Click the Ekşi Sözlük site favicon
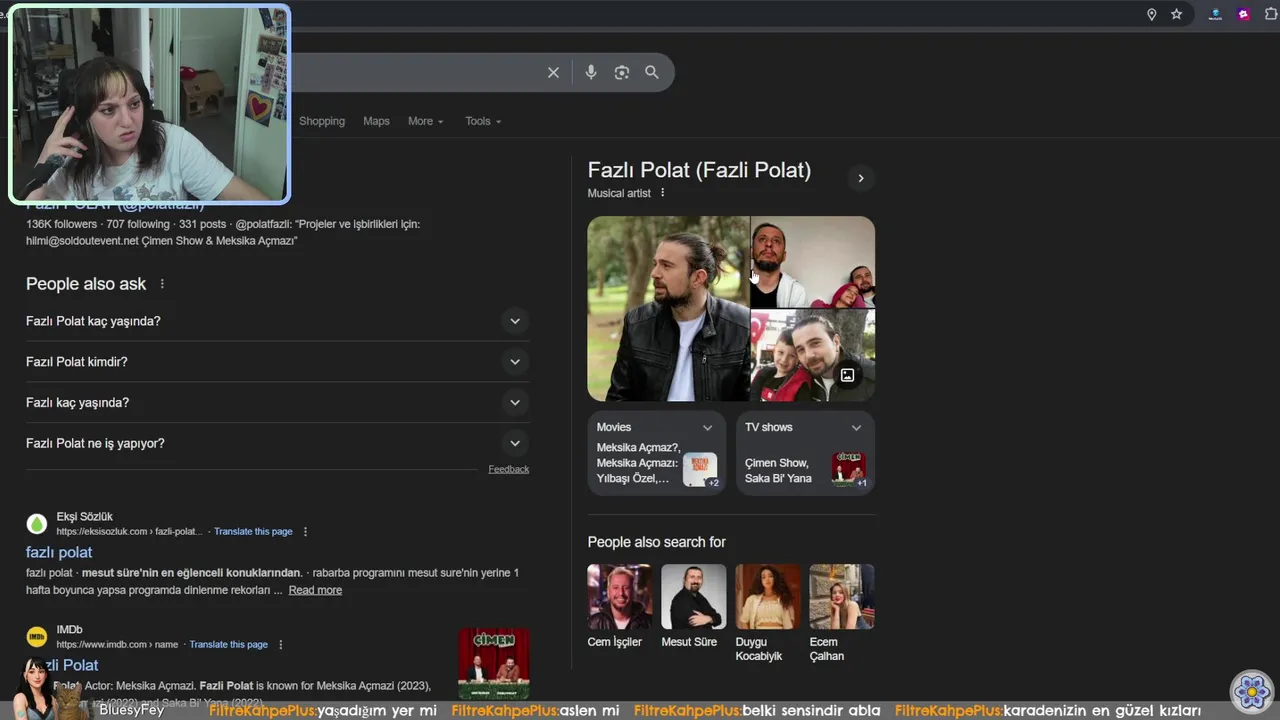The image size is (1280, 720). (37, 524)
